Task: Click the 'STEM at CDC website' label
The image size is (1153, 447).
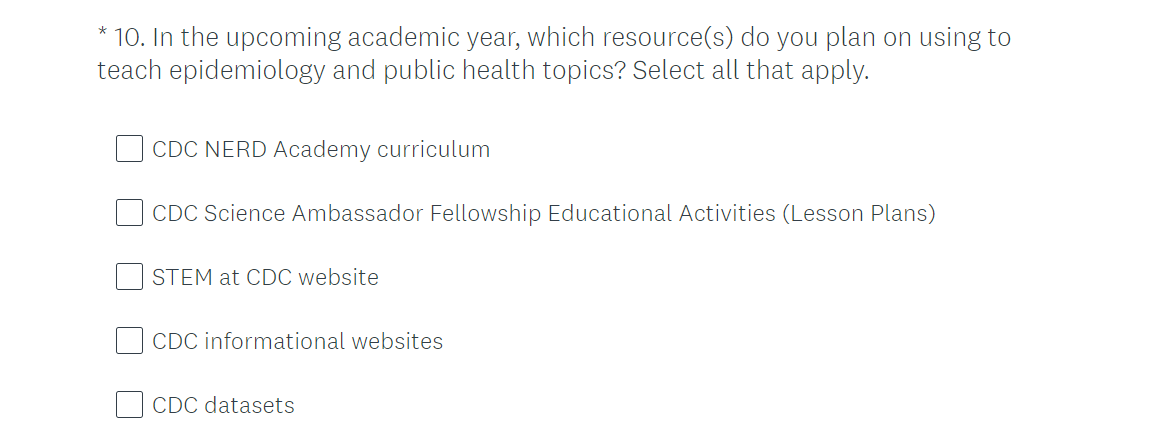Action: click(x=265, y=278)
